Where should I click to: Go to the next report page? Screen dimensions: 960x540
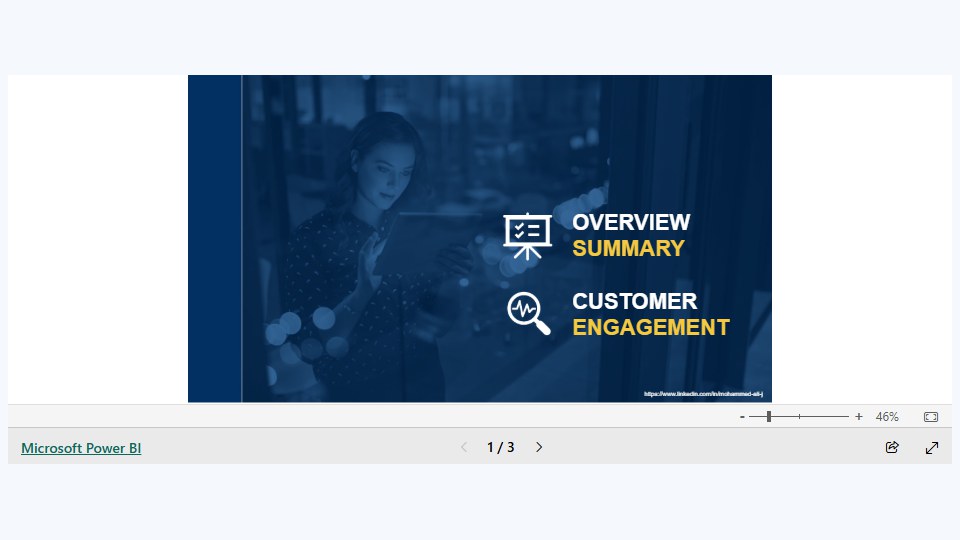point(539,448)
